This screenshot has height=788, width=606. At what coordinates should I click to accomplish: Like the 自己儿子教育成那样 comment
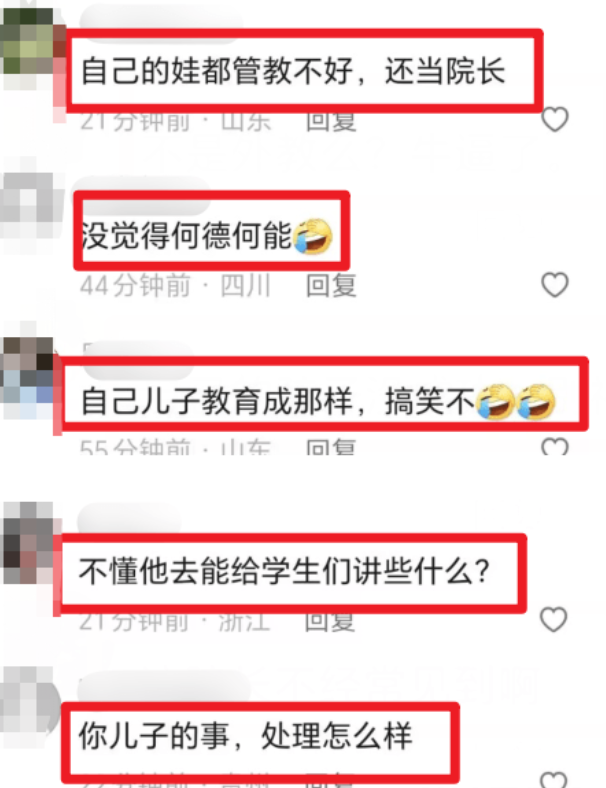pyautogui.click(x=555, y=446)
